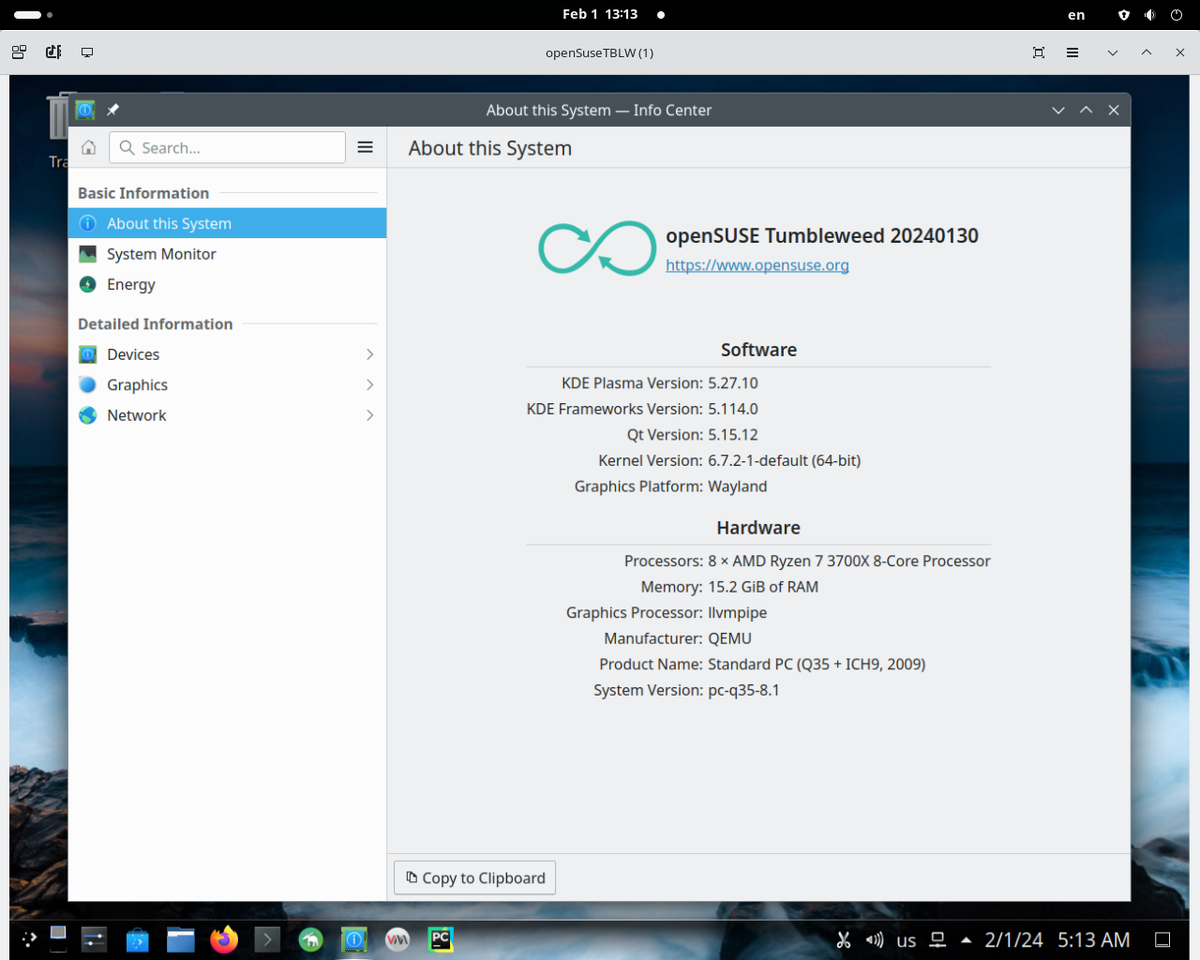The height and width of the screenshot is (960, 1200).
Task: Click the host shield tray icon
Action: (1124, 15)
